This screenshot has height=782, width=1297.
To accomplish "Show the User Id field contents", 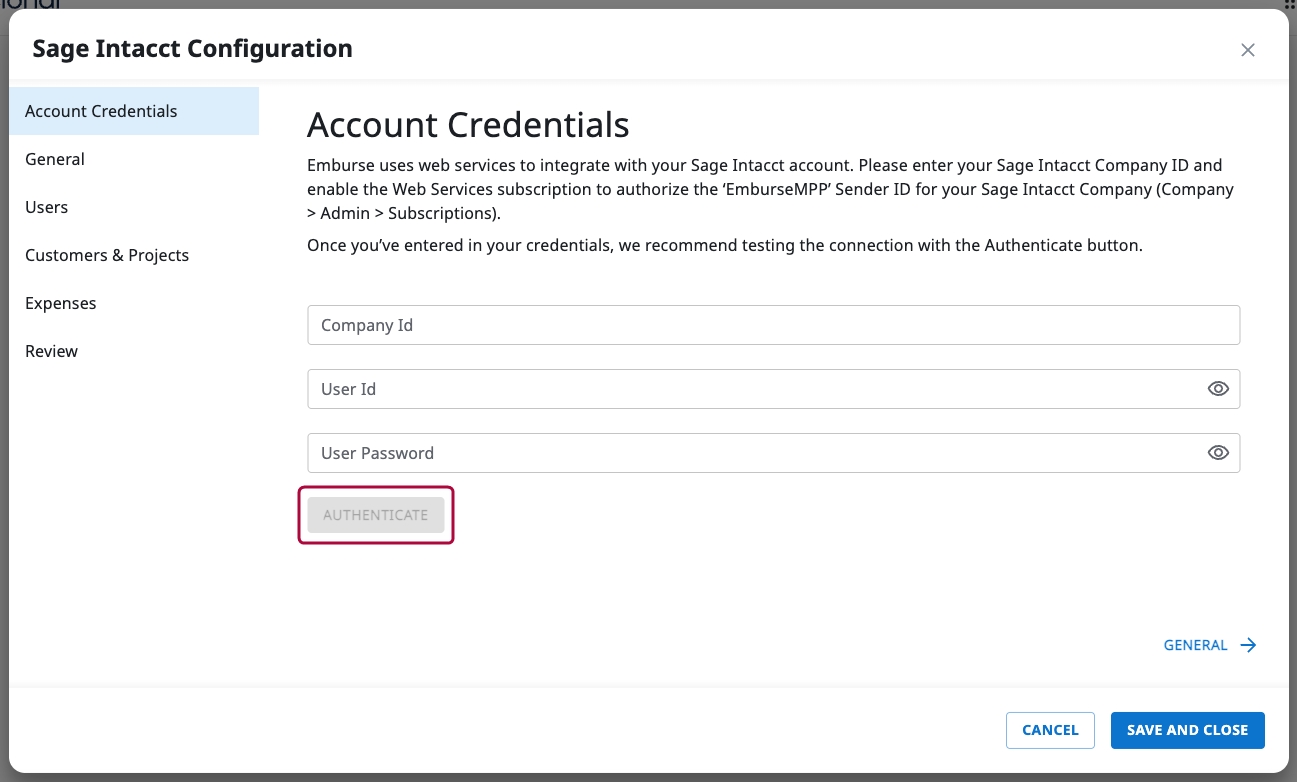I will click(1218, 389).
